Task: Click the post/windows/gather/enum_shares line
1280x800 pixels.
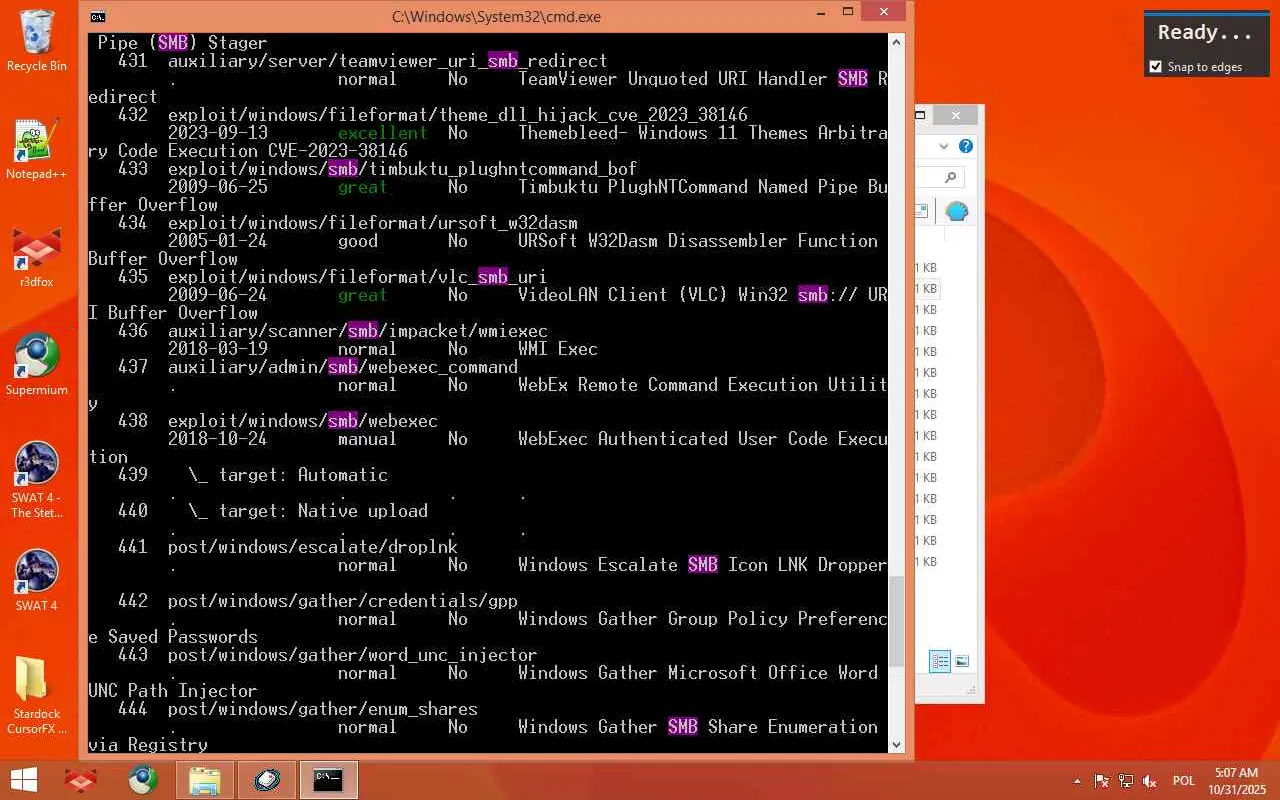Action: [x=322, y=709]
